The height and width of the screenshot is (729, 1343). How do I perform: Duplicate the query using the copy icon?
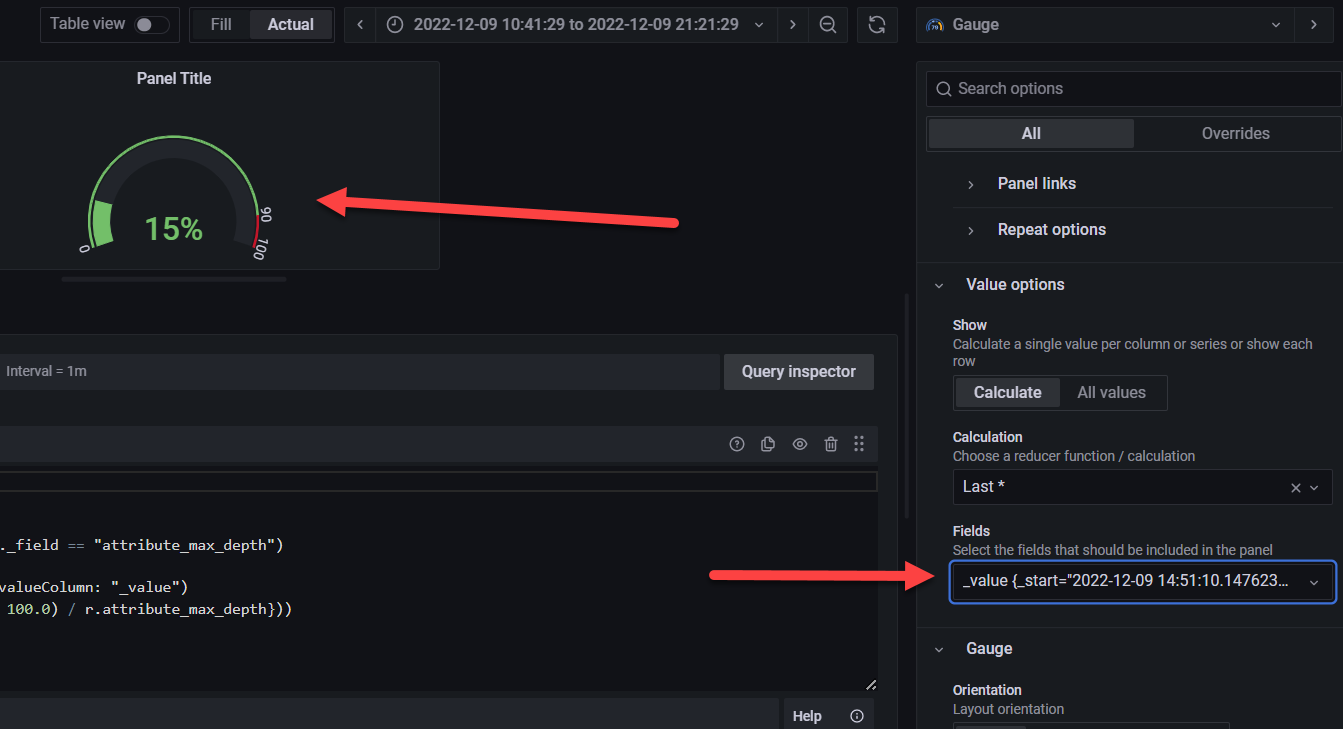[768, 443]
